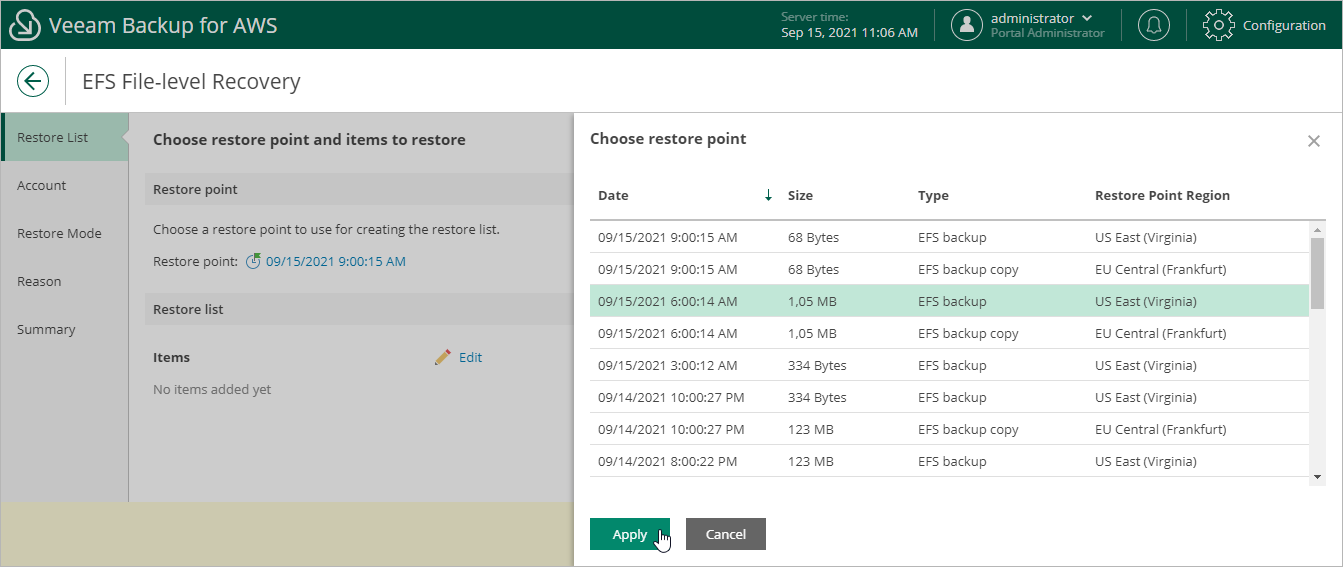Cancel the restore point selection

tap(725, 534)
